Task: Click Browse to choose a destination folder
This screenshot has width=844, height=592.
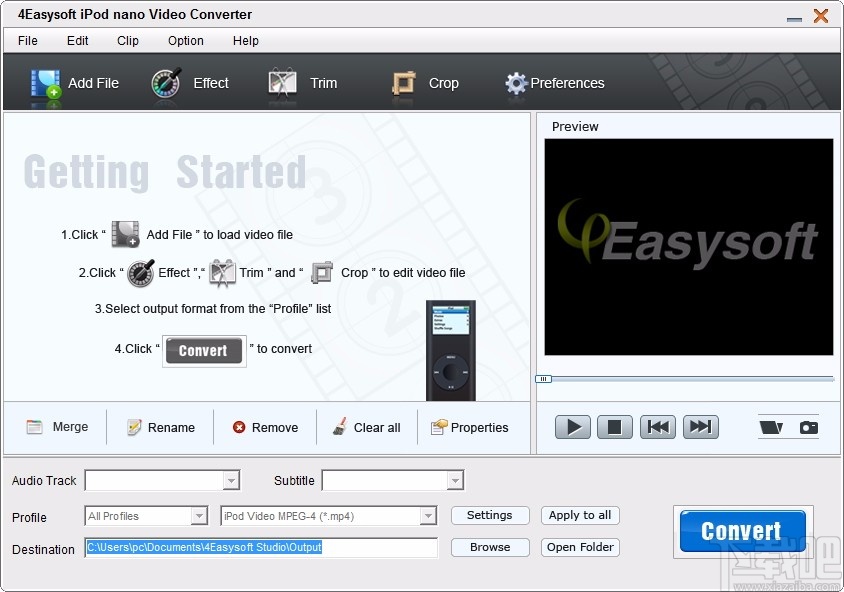Action: [489, 547]
